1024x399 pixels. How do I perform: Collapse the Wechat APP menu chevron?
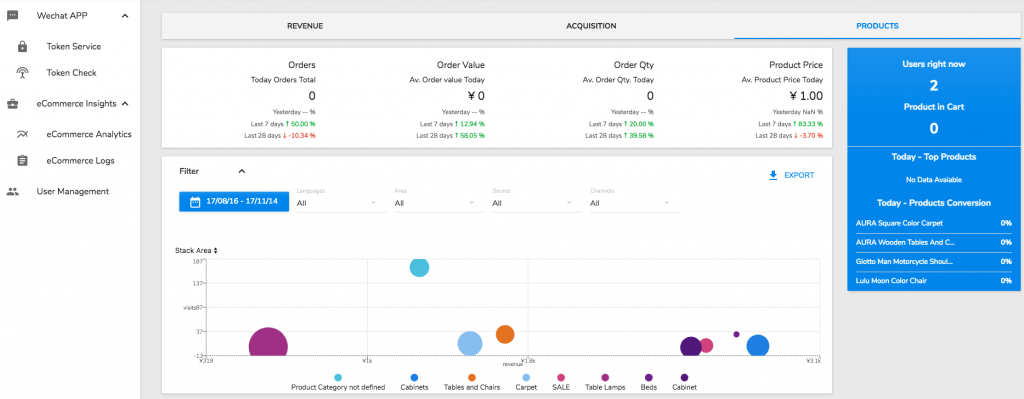125,16
